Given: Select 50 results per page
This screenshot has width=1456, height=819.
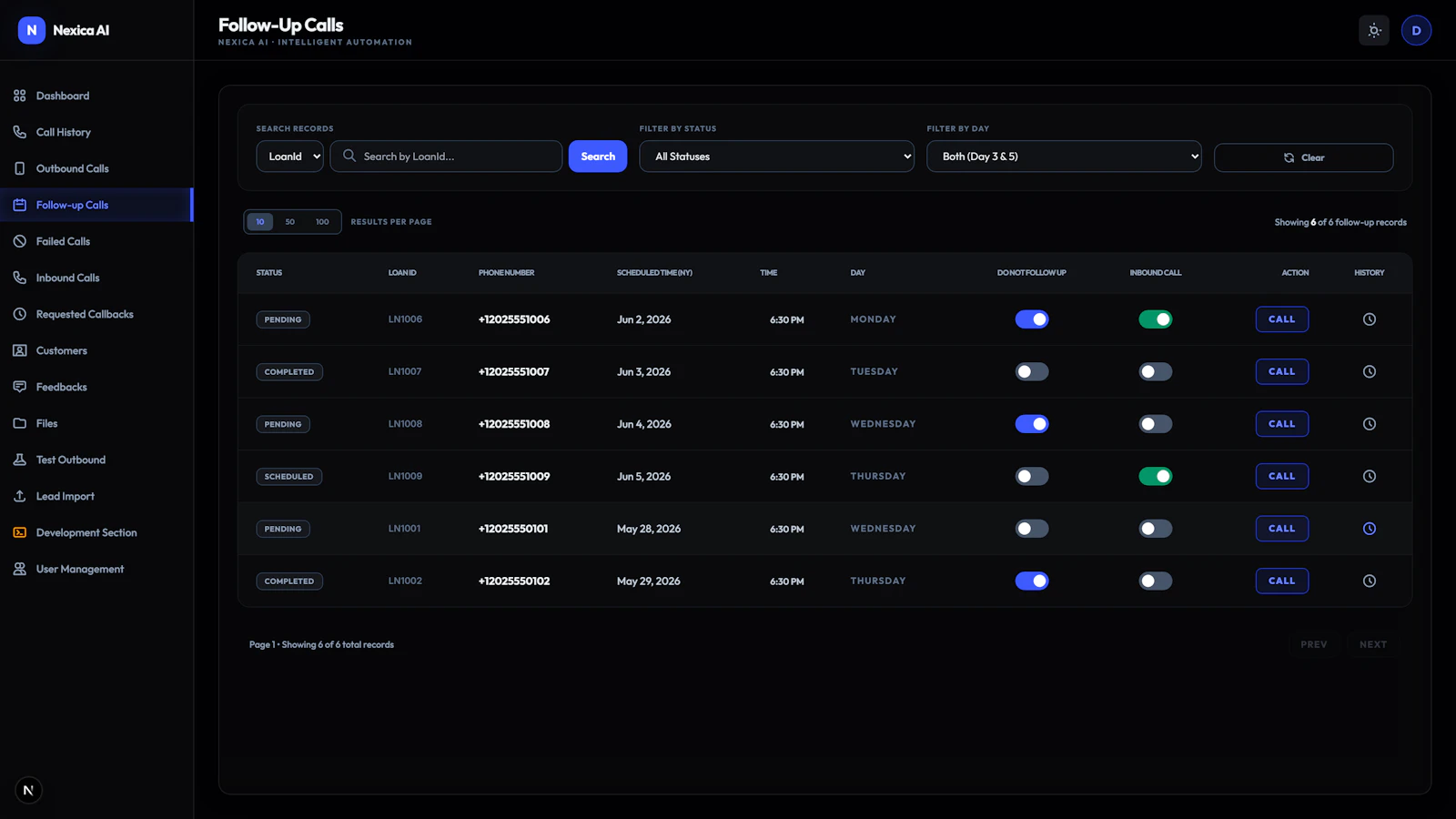Looking at the screenshot, I should coord(290,222).
